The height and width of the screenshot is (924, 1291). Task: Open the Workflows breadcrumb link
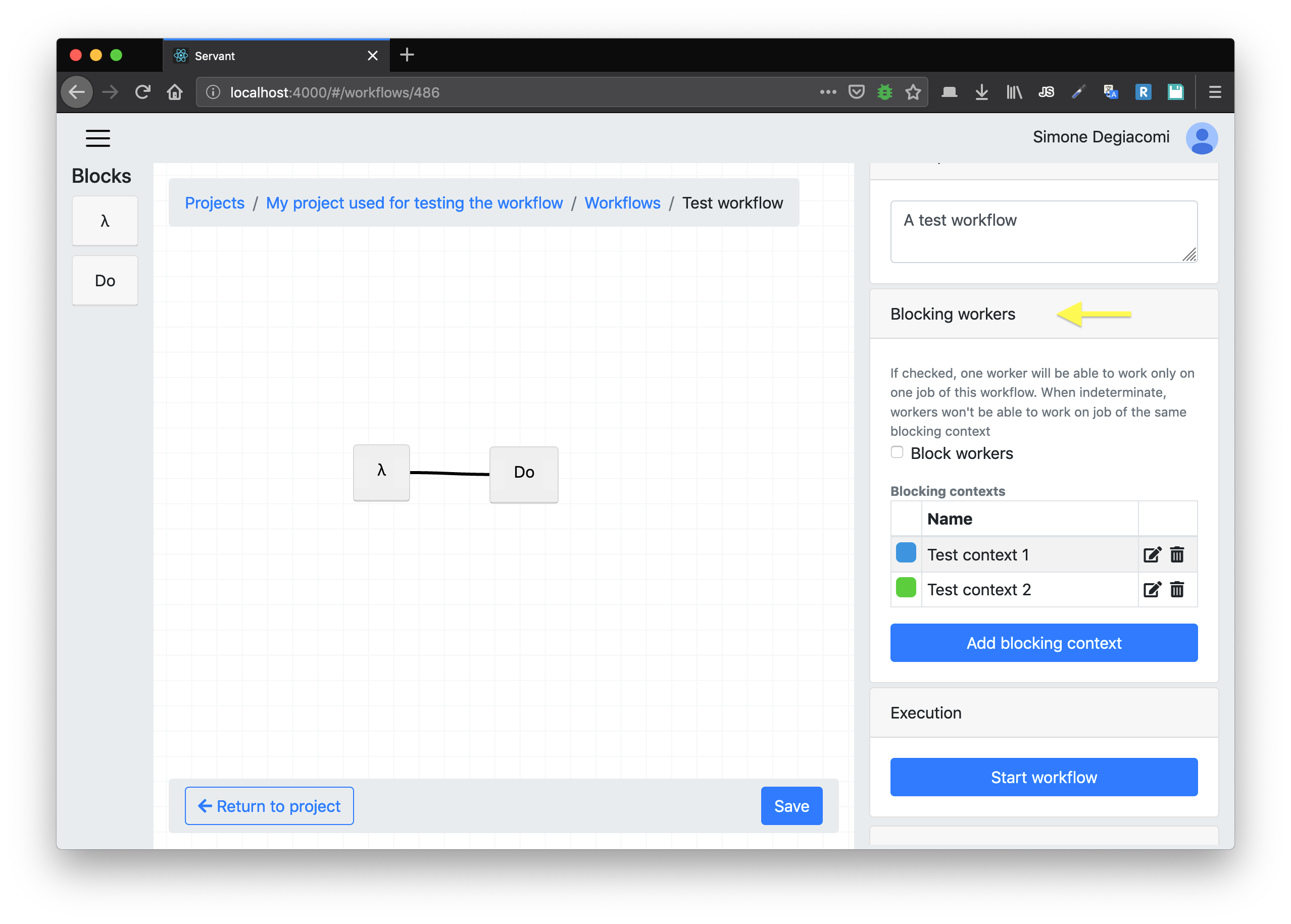(x=622, y=203)
